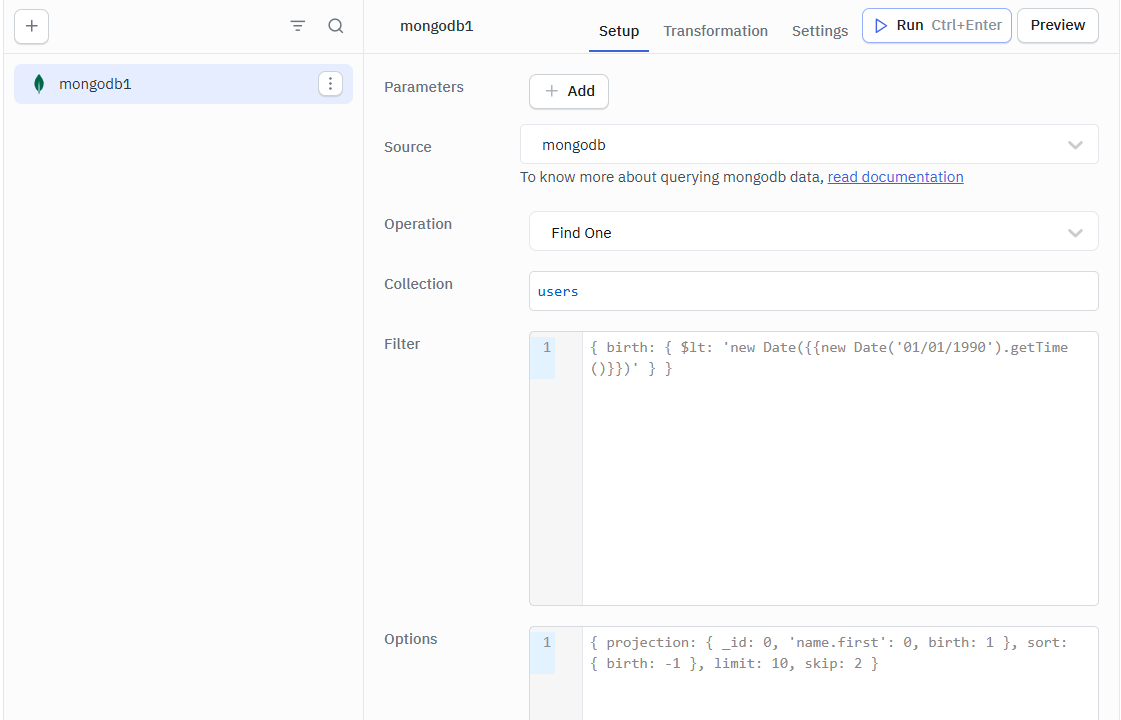Viewport: 1121px width, 720px height.
Task: Open the query list filter icon
Action: (x=298, y=26)
